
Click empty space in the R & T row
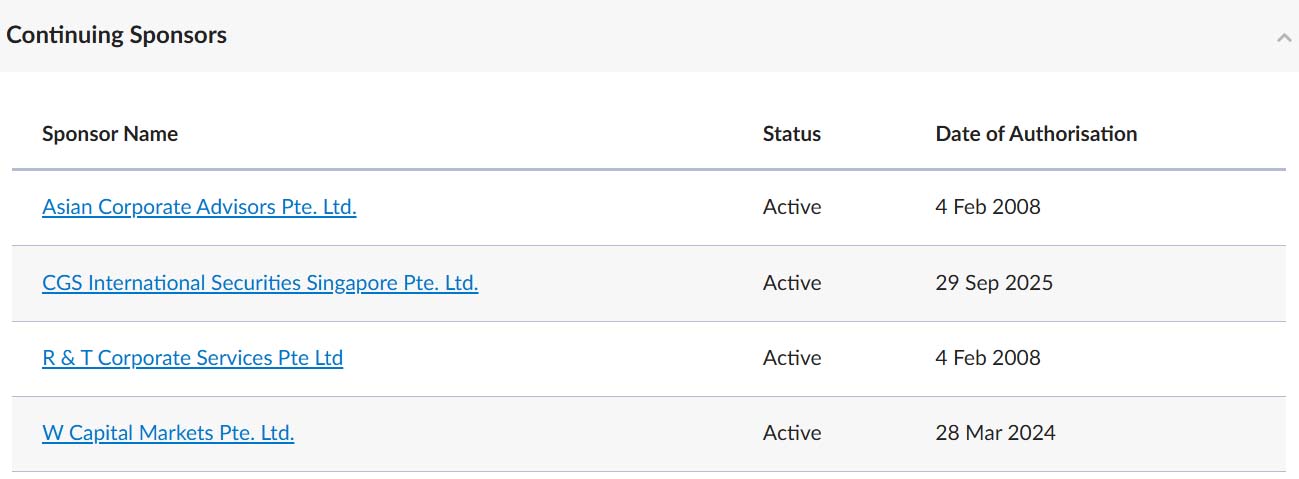coord(550,358)
